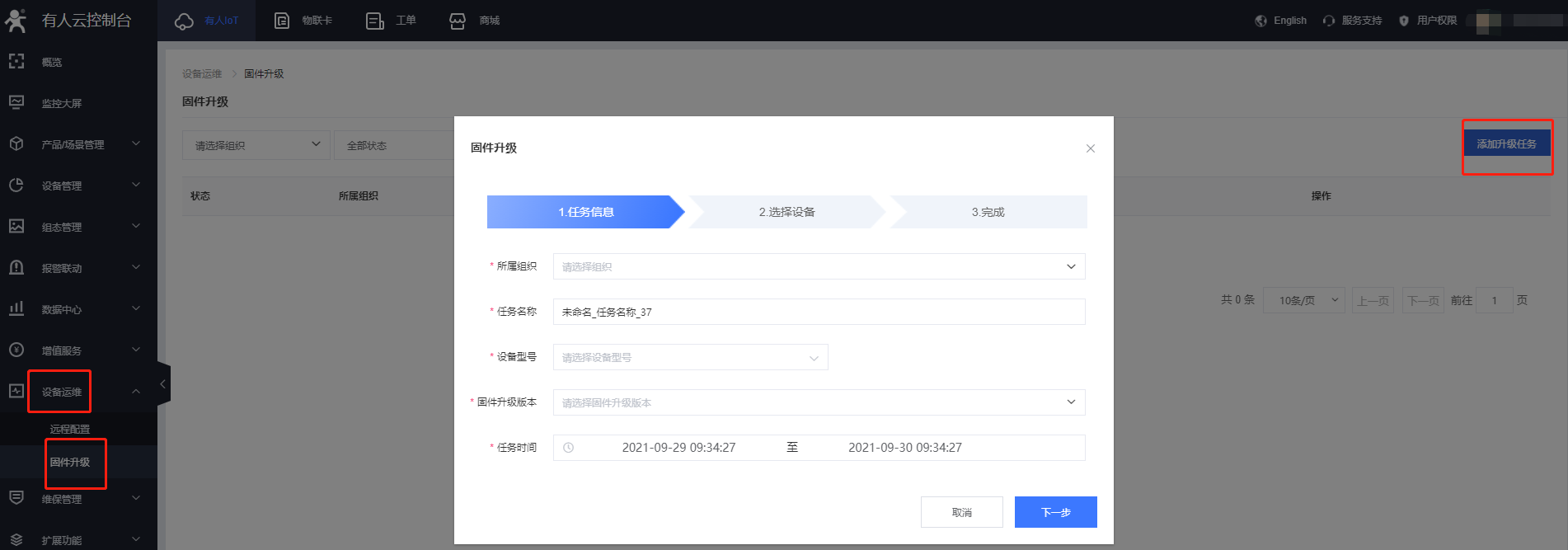Open the 10条/页 page size dropdown

coord(1304,300)
